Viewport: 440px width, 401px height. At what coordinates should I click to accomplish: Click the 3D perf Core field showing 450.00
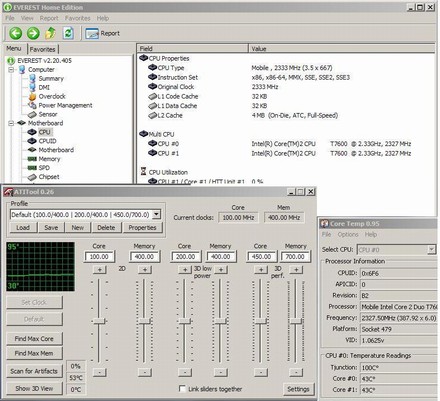pos(261,257)
